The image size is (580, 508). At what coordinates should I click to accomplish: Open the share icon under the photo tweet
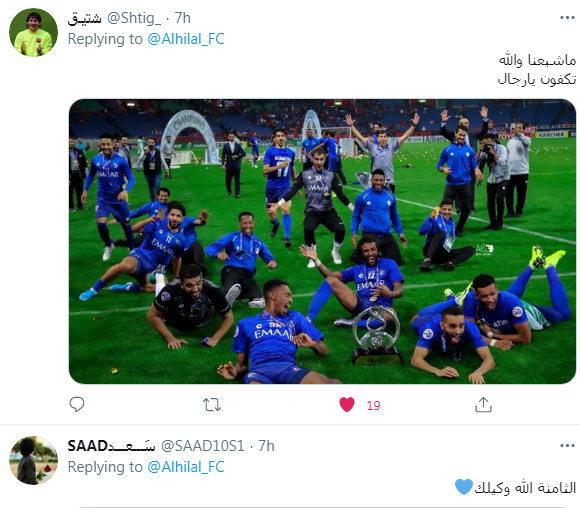(483, 404)
